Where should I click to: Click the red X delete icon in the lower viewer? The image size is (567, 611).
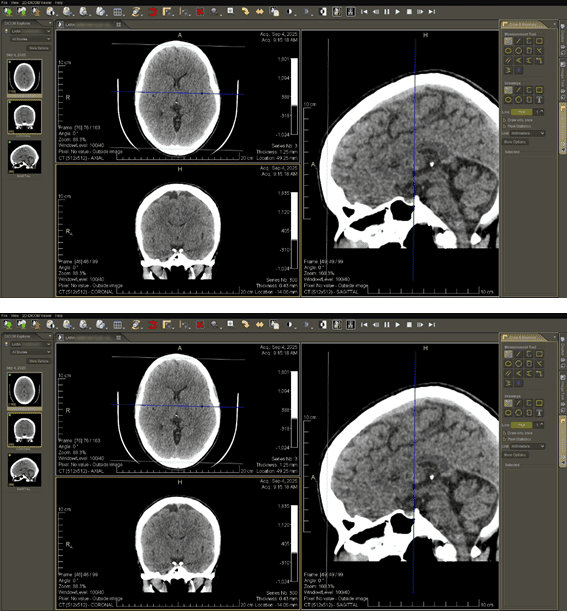pos(200,325)
